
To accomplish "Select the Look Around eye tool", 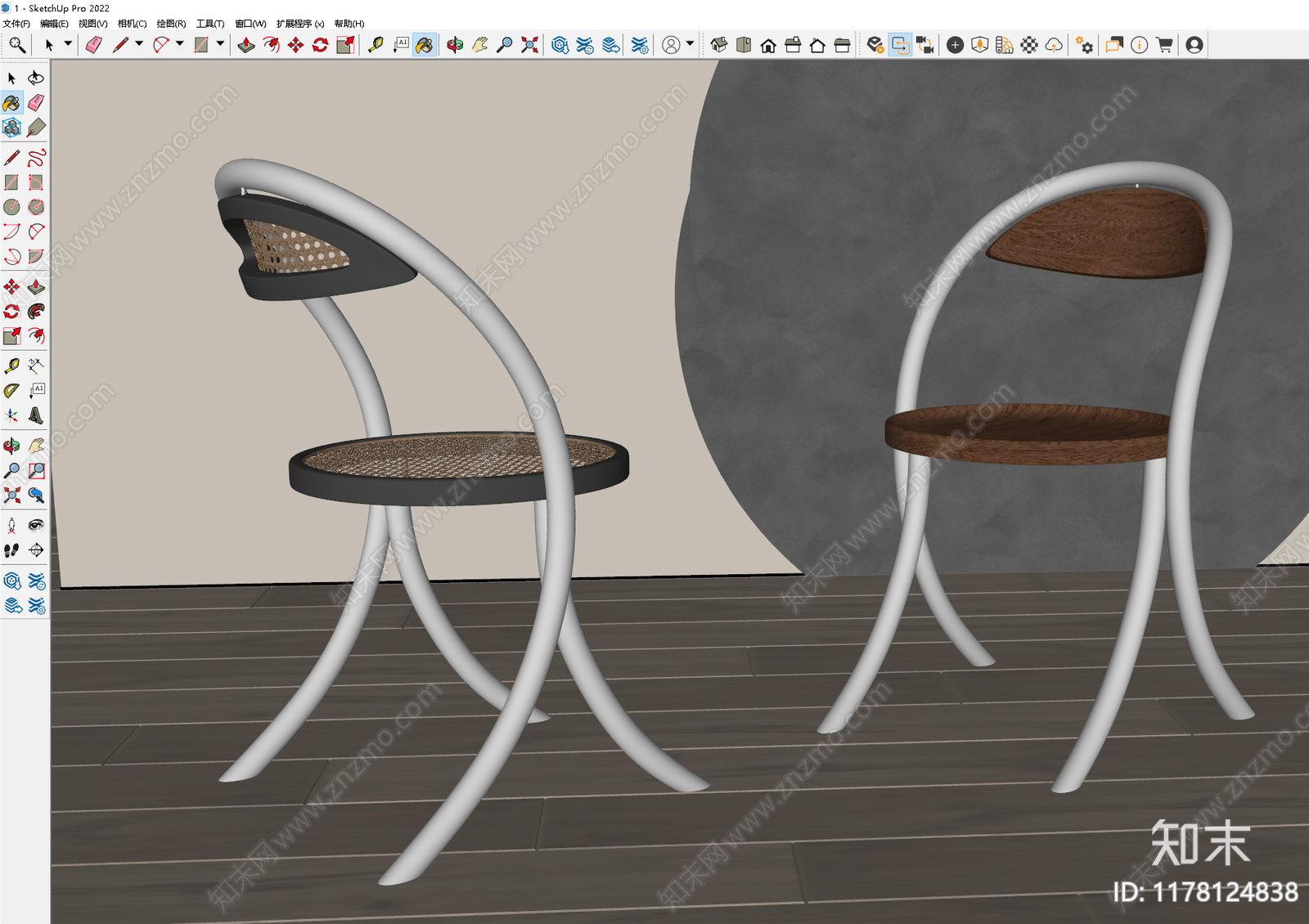I will coord(36,525).
